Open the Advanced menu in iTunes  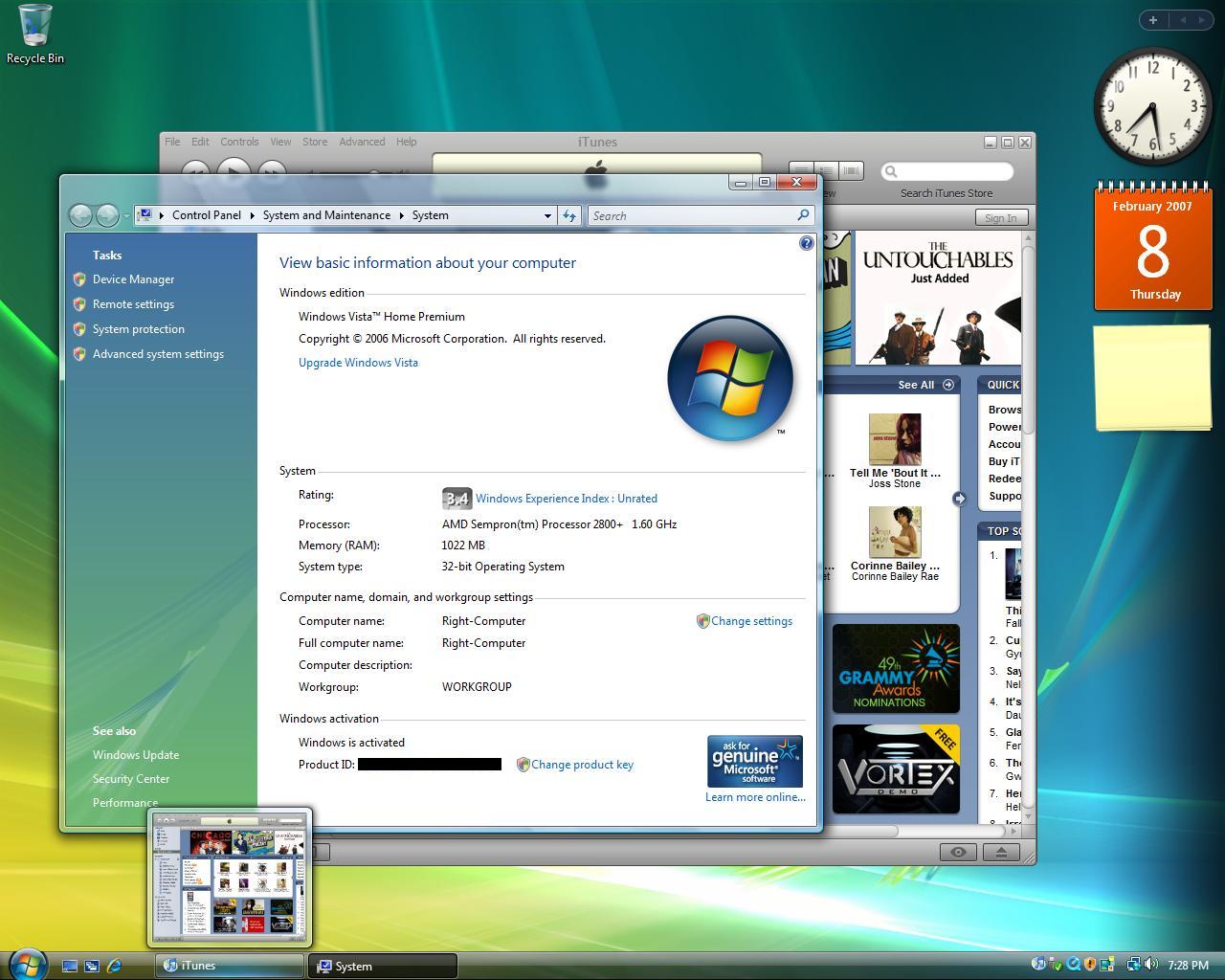362,142
